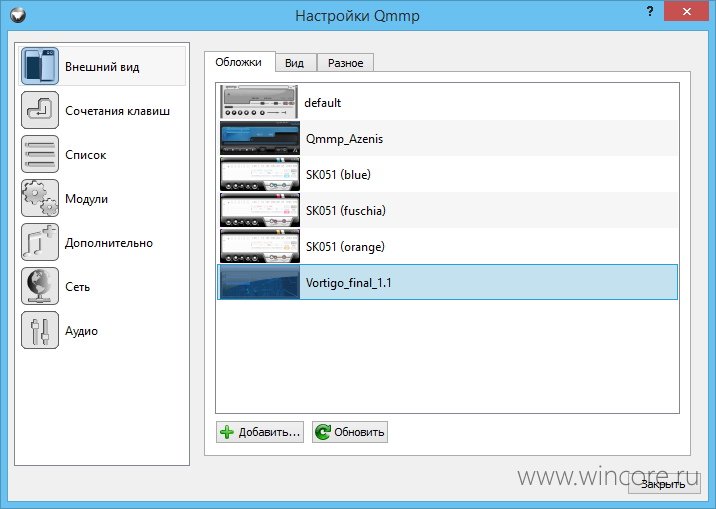
Task: Click the help question mark button
Action: (650, 11)
